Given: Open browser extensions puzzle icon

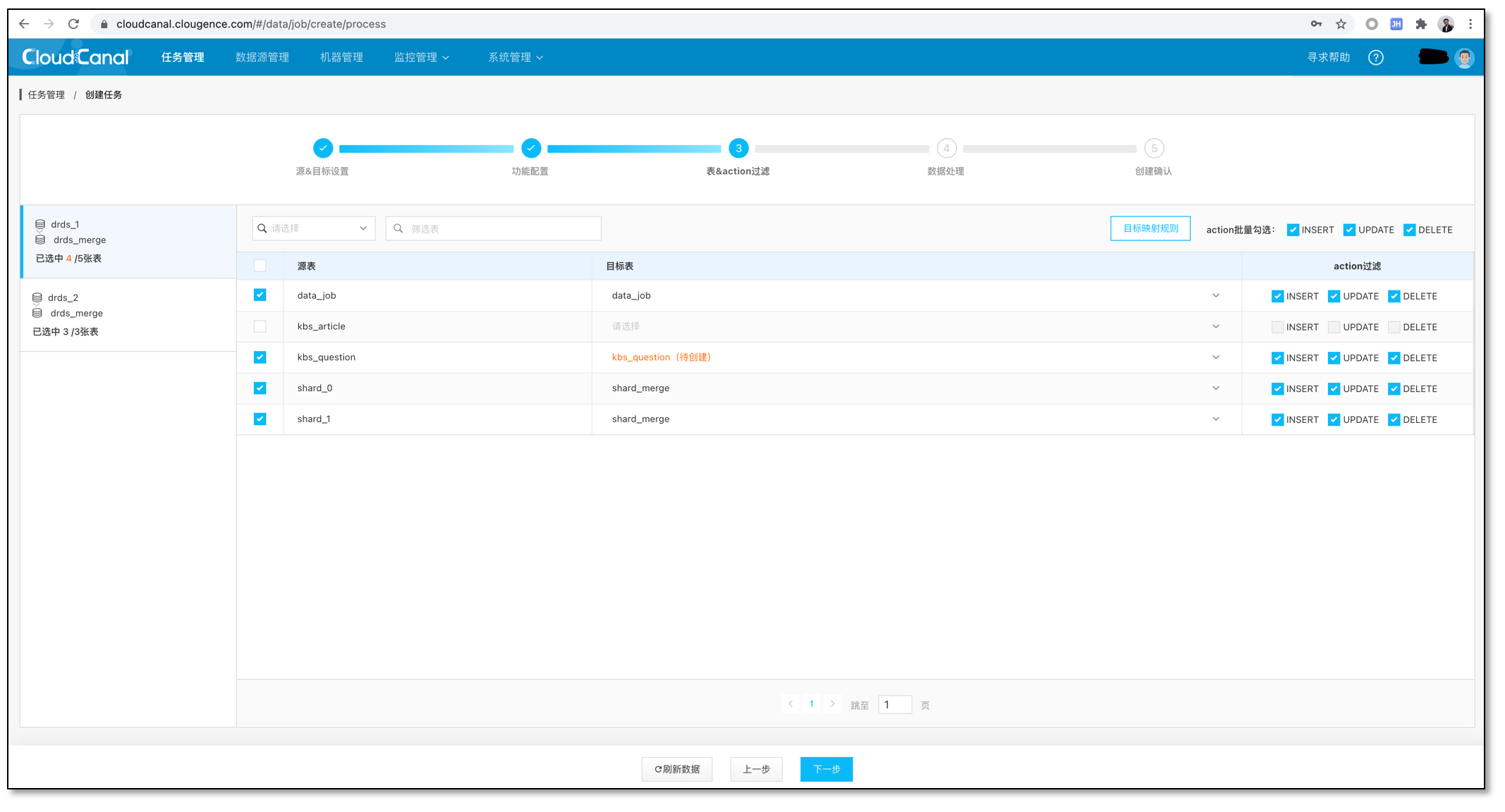Looking at the screenshot, I should [1421, 24].
